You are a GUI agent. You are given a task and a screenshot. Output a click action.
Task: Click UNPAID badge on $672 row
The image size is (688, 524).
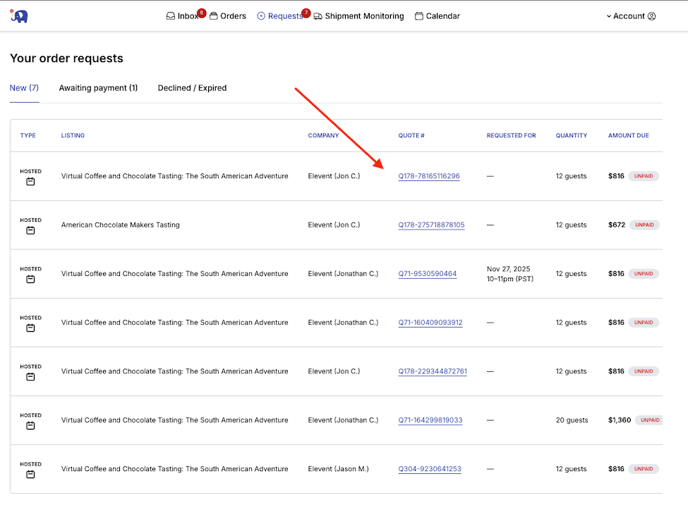pyautogui.click(x=644, y=225)
